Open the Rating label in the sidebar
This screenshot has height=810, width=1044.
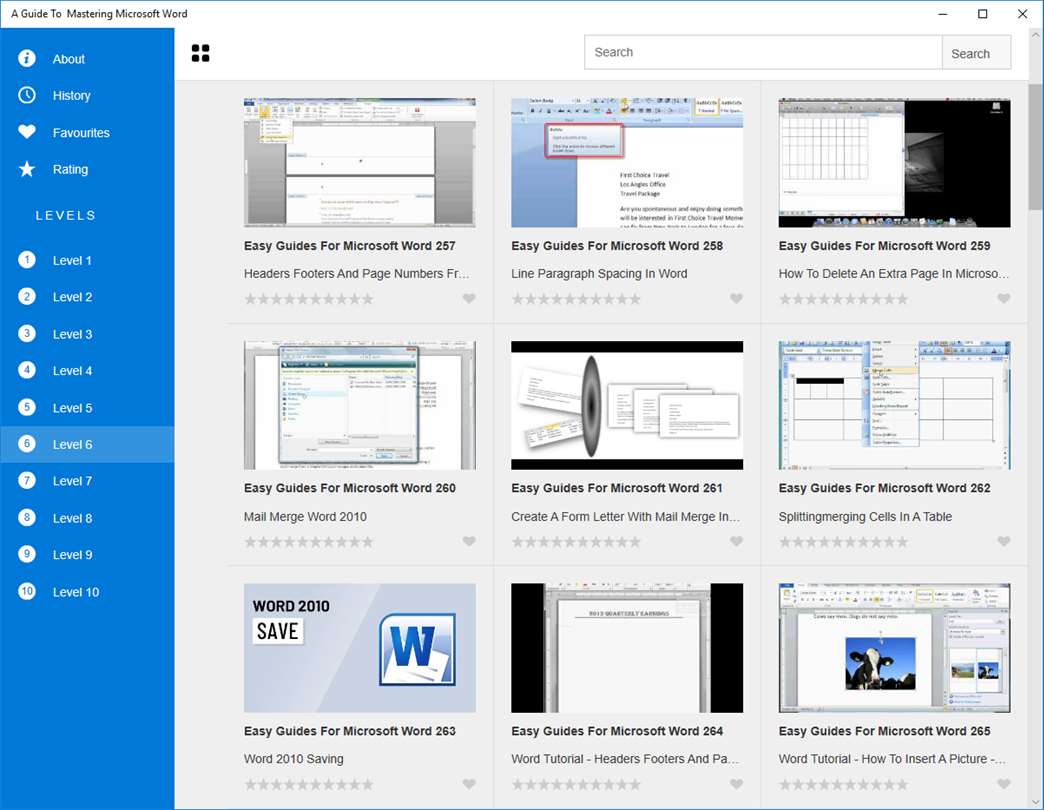point(71,169)
